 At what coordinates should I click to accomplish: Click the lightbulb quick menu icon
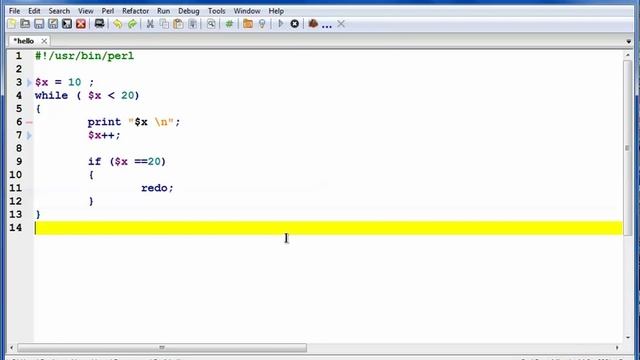tap(262, 24)
